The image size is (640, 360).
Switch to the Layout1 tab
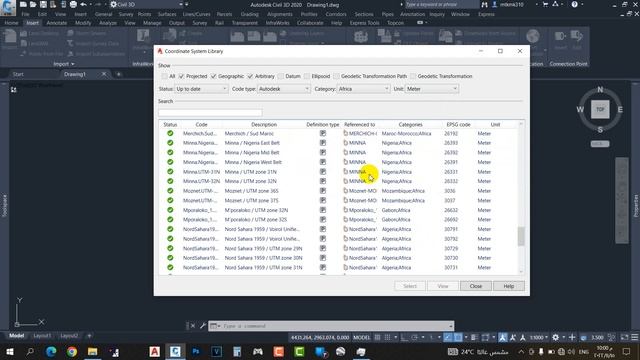[x=42, y=336]
